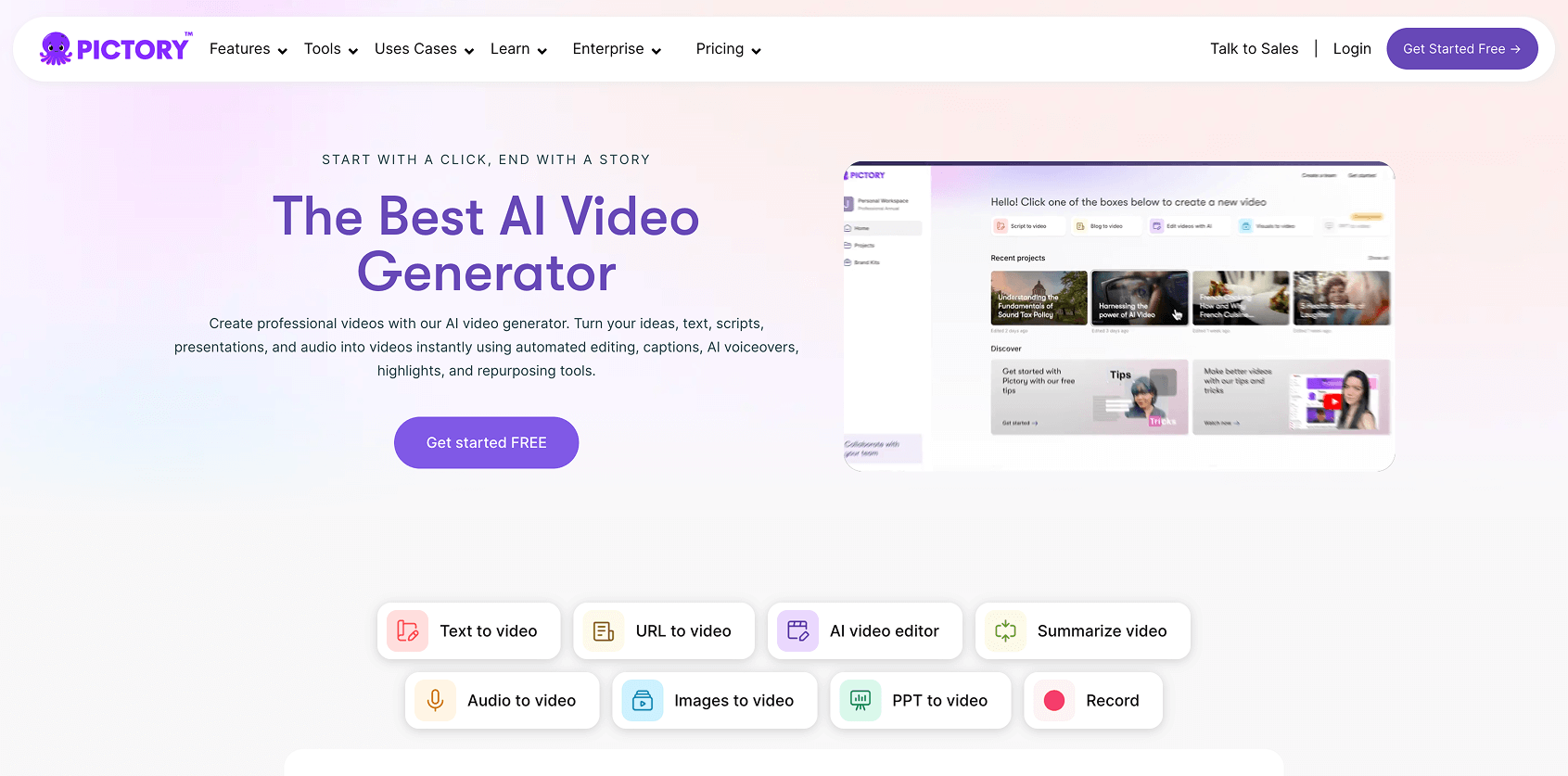The width and height of the screenshot is (1568, 776).
Task: Open the Tips and Tricks discover card
Action: (x=1090, y=397)
